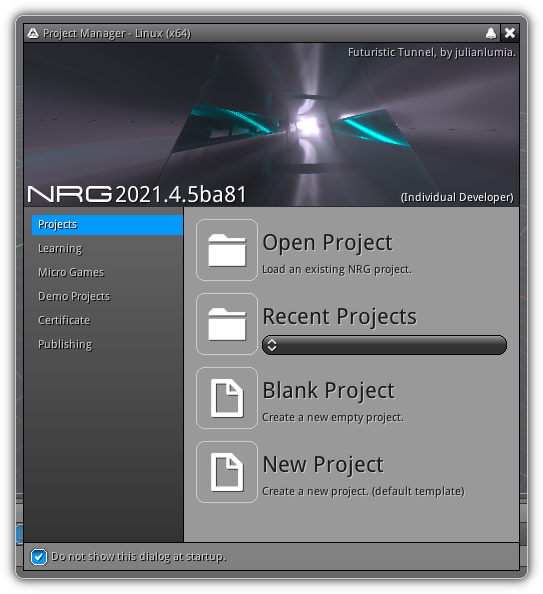The height and width of the screenshot is (594, 543).
Task: Click the Futuristic Tunnel splash banner image
Action: (x=271, y=125)
